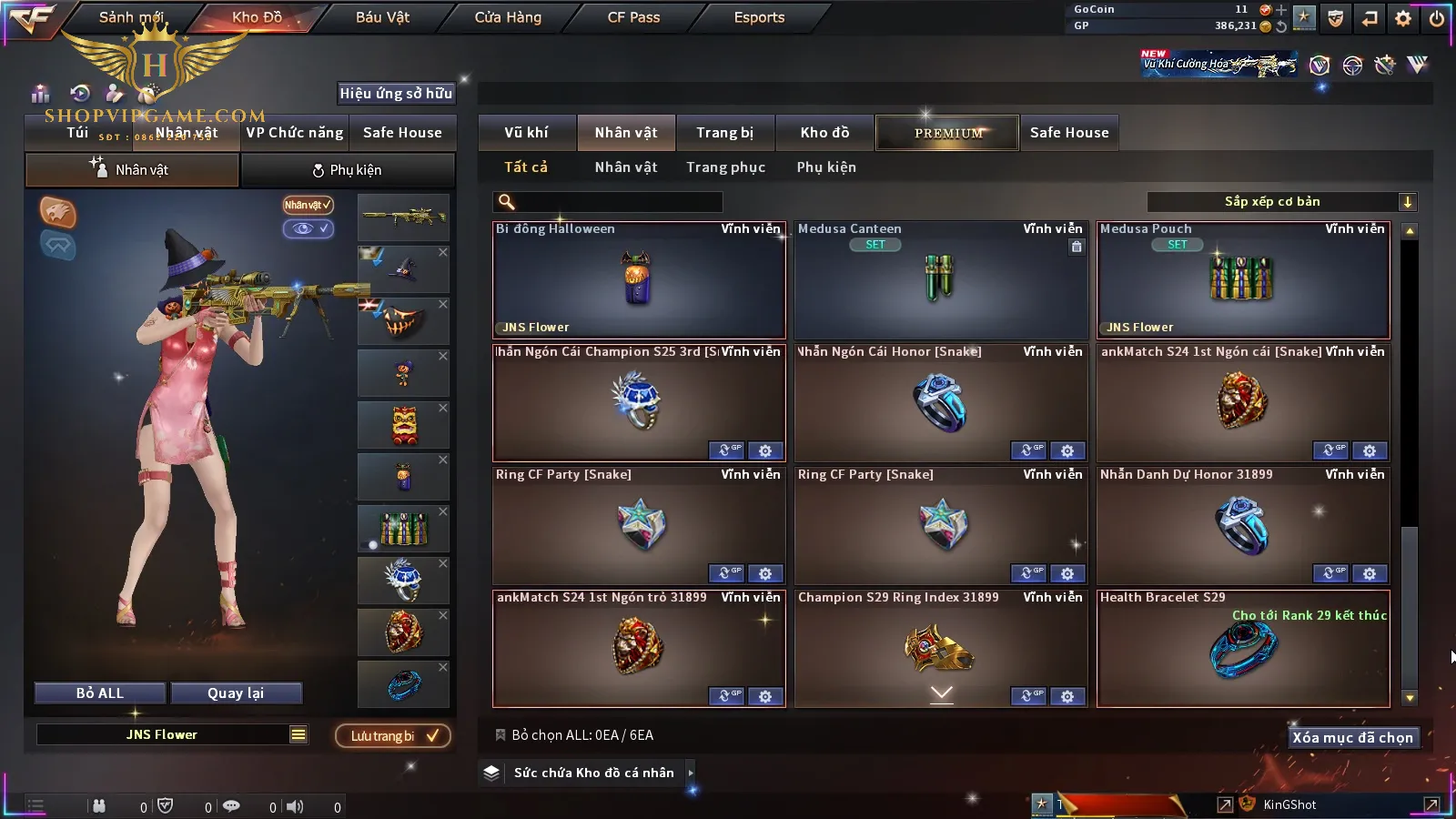Remove the blue ring from equipped slots
The height and width of the screenshot is (819, 1456).
click(x=443, y=667)
